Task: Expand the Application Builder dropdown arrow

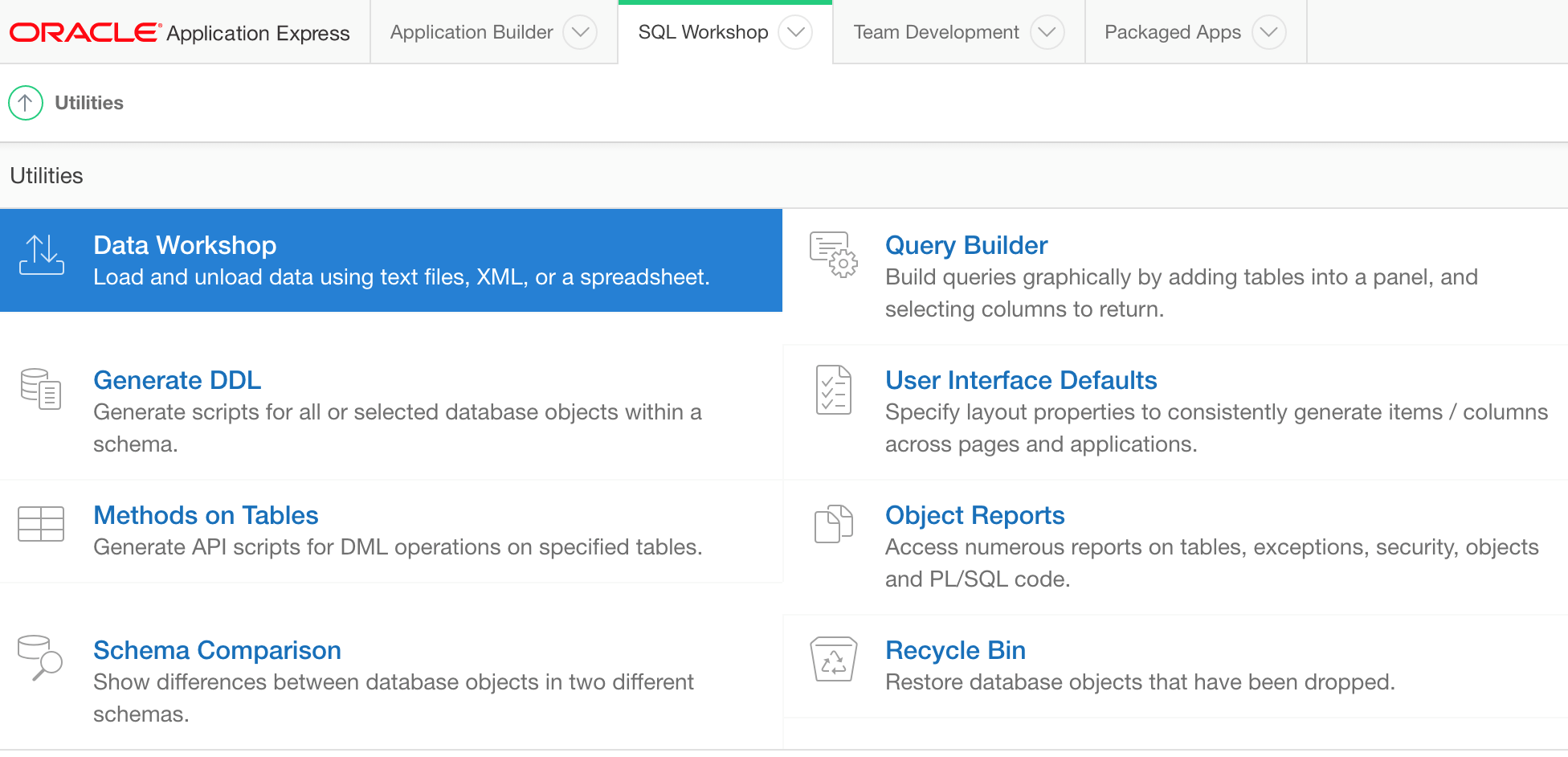Action: pos(580,32)
